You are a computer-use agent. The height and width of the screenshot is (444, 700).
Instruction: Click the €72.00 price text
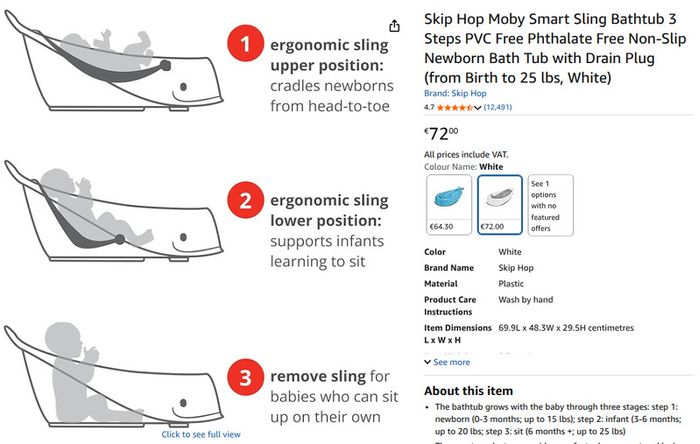(441, 133)
